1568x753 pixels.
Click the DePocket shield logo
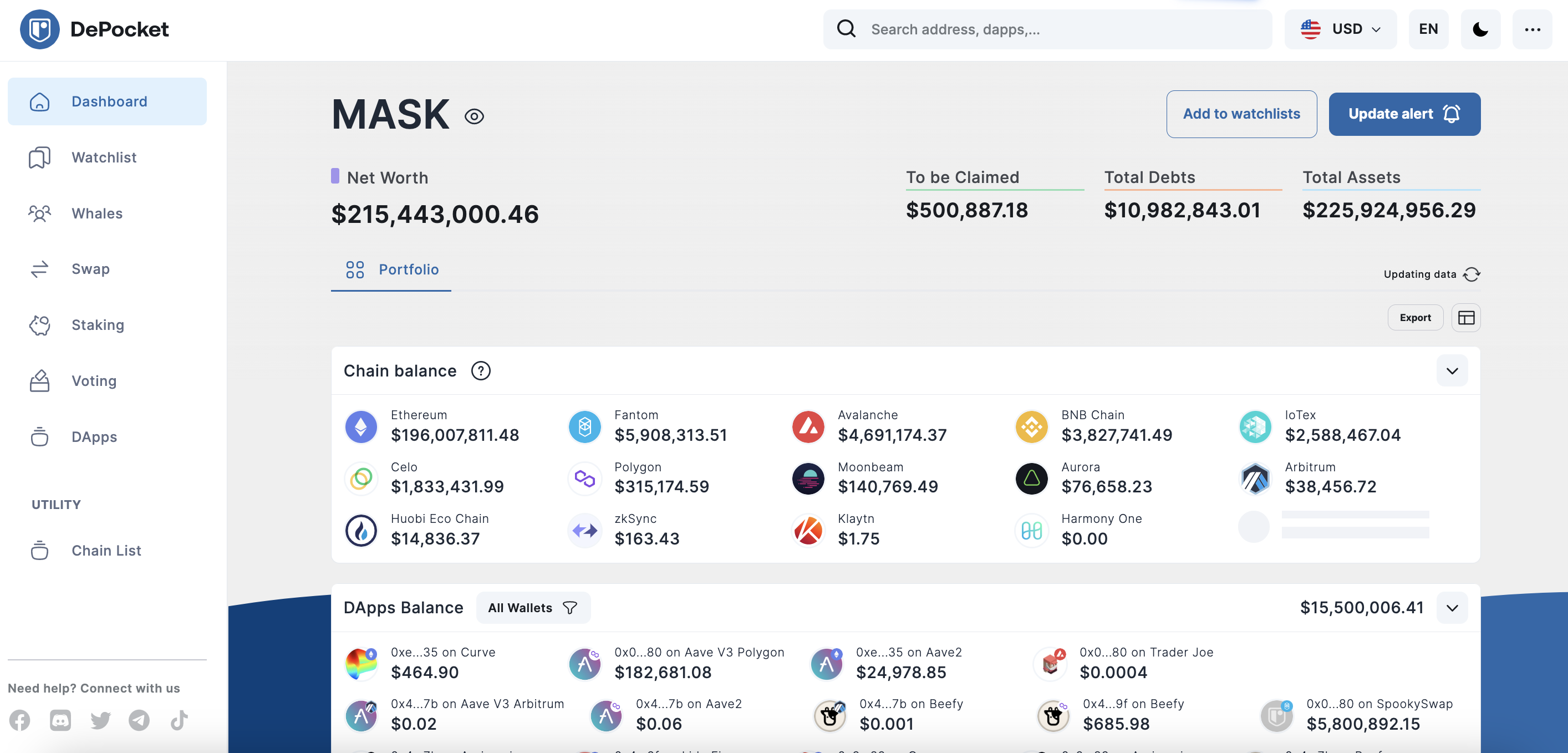[39, 29]
